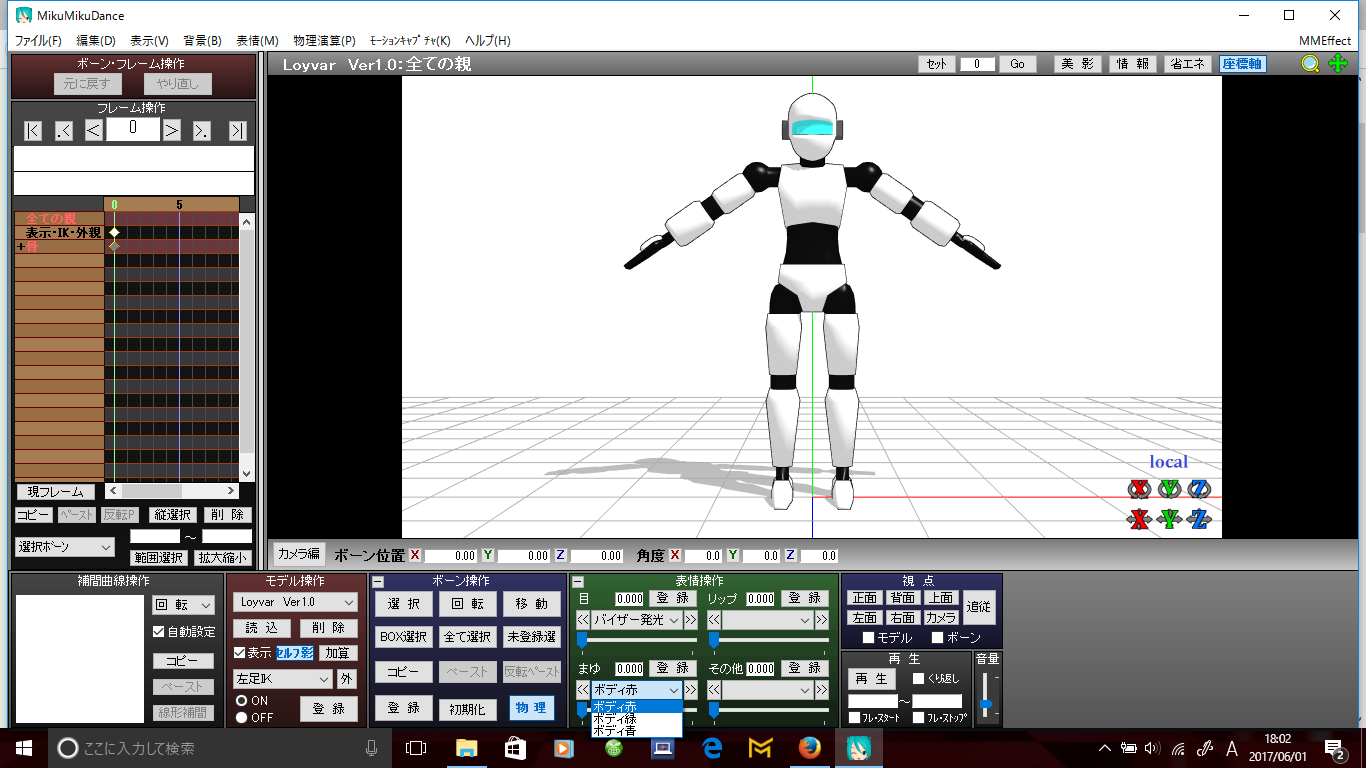The width and height of the screenshot is (1366, 768).
Task: Open the 回転 interpolation dropdown
Action: pos(183,605)
